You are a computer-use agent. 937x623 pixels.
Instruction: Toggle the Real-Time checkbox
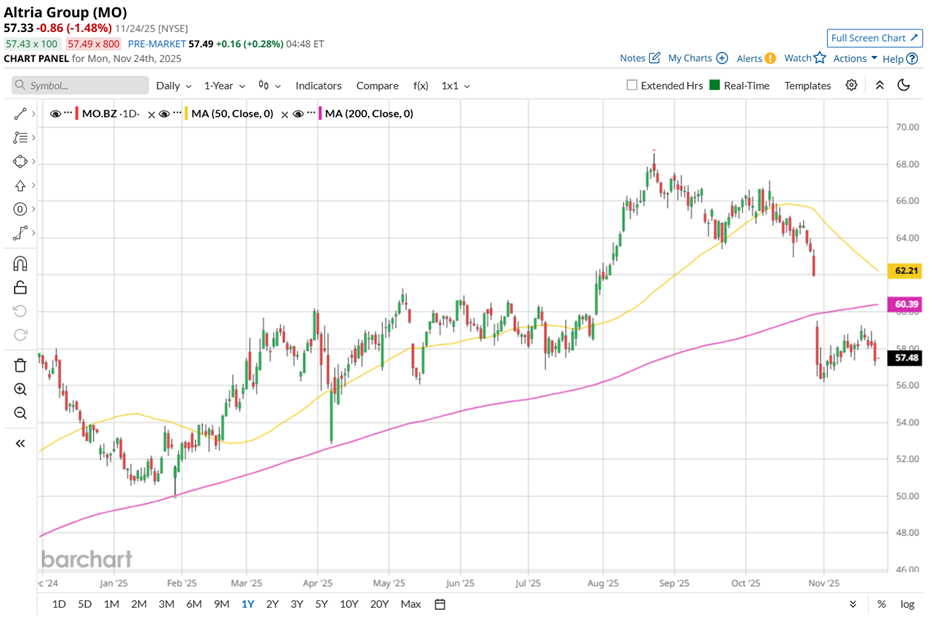click(x=714, y=86)
